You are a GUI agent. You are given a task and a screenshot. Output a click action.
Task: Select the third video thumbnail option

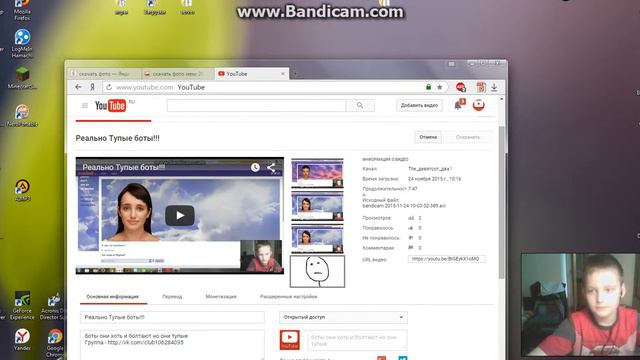tap(317, 239)
